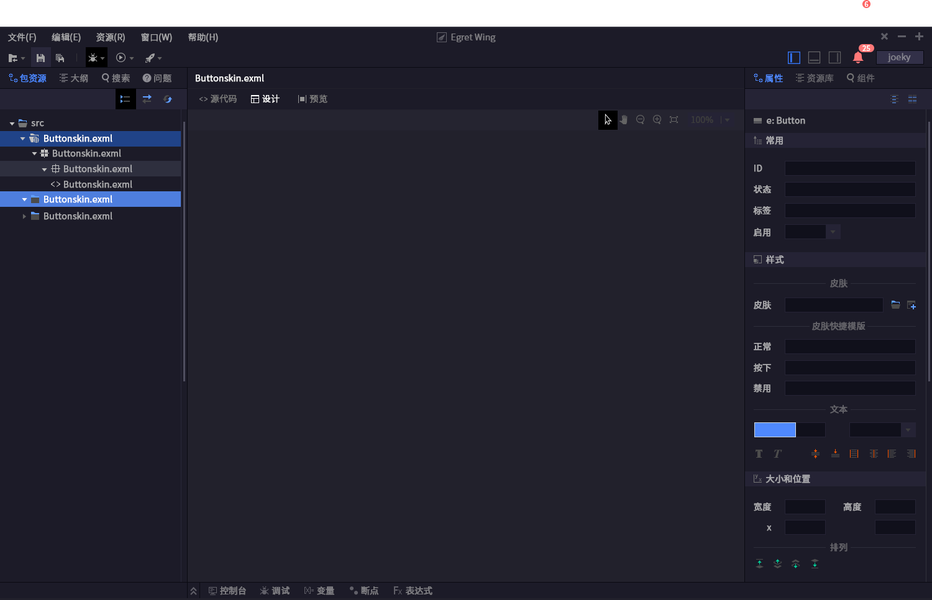Click the properties grid layout icon
The image size is (932, 600).
pos(912,99)
